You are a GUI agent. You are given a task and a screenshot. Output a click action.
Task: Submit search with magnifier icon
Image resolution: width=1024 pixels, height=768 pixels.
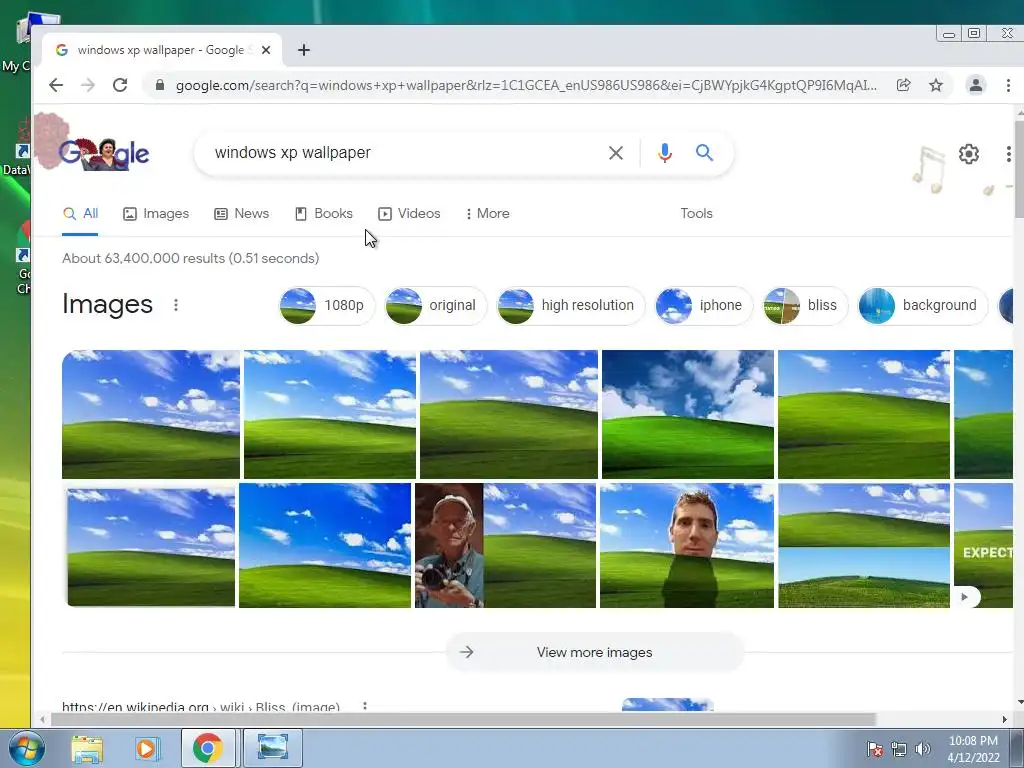coord(704,153)
